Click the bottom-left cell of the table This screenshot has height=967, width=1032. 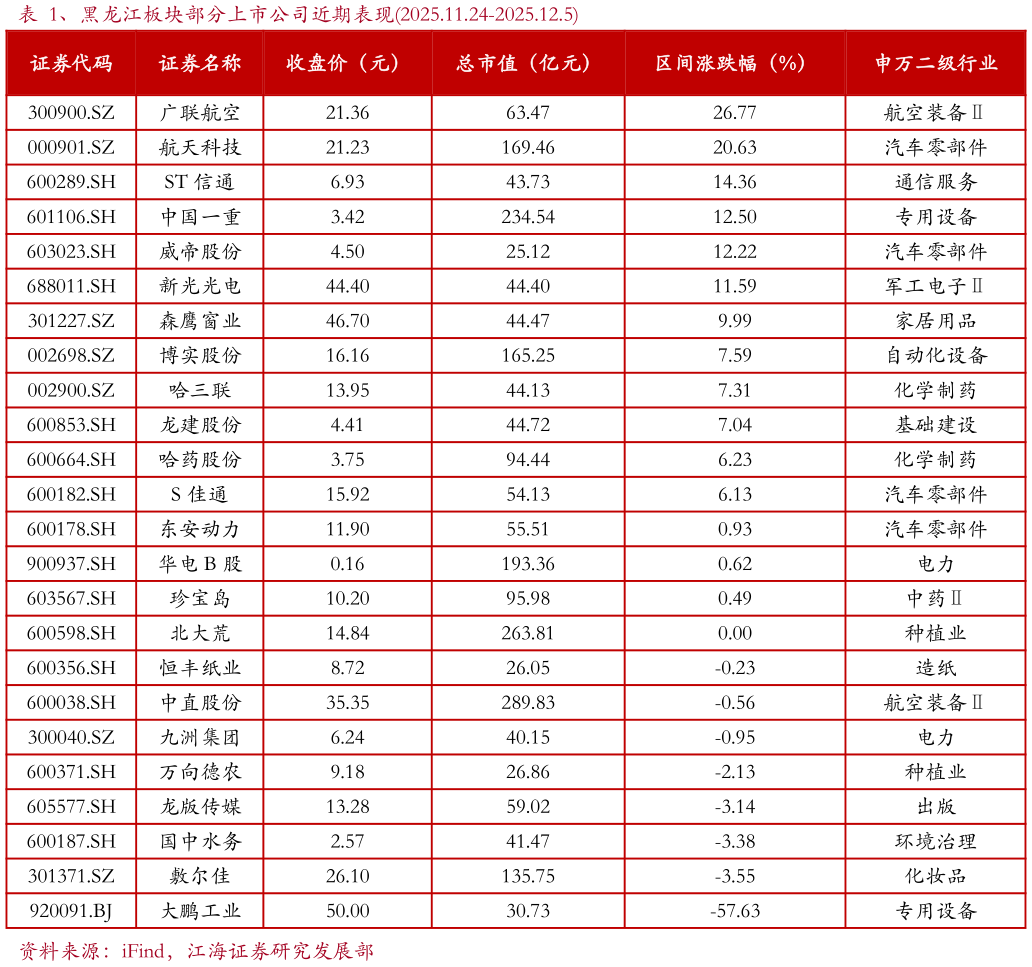tap(73, 908)
